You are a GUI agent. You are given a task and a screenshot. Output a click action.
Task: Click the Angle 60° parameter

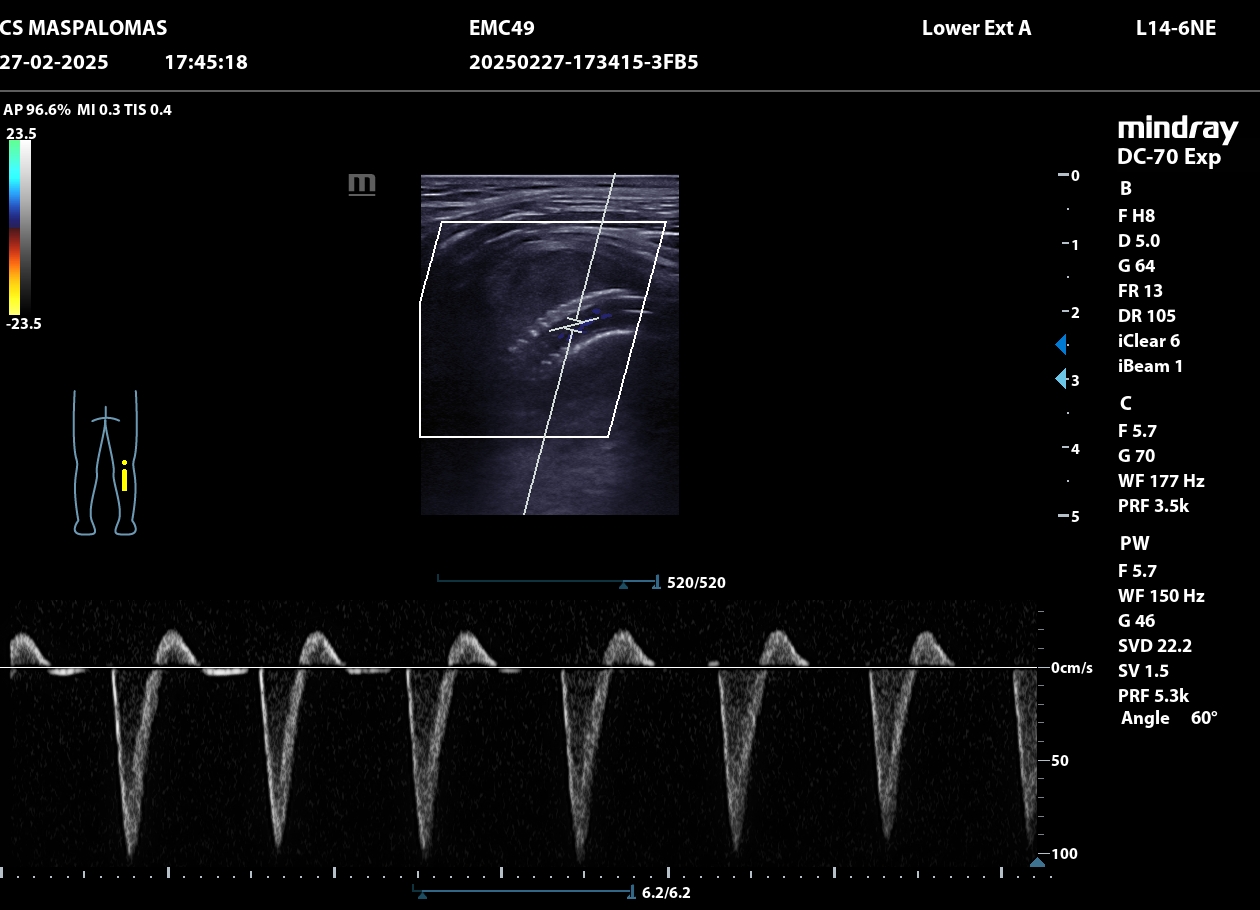click(1168, 718)
